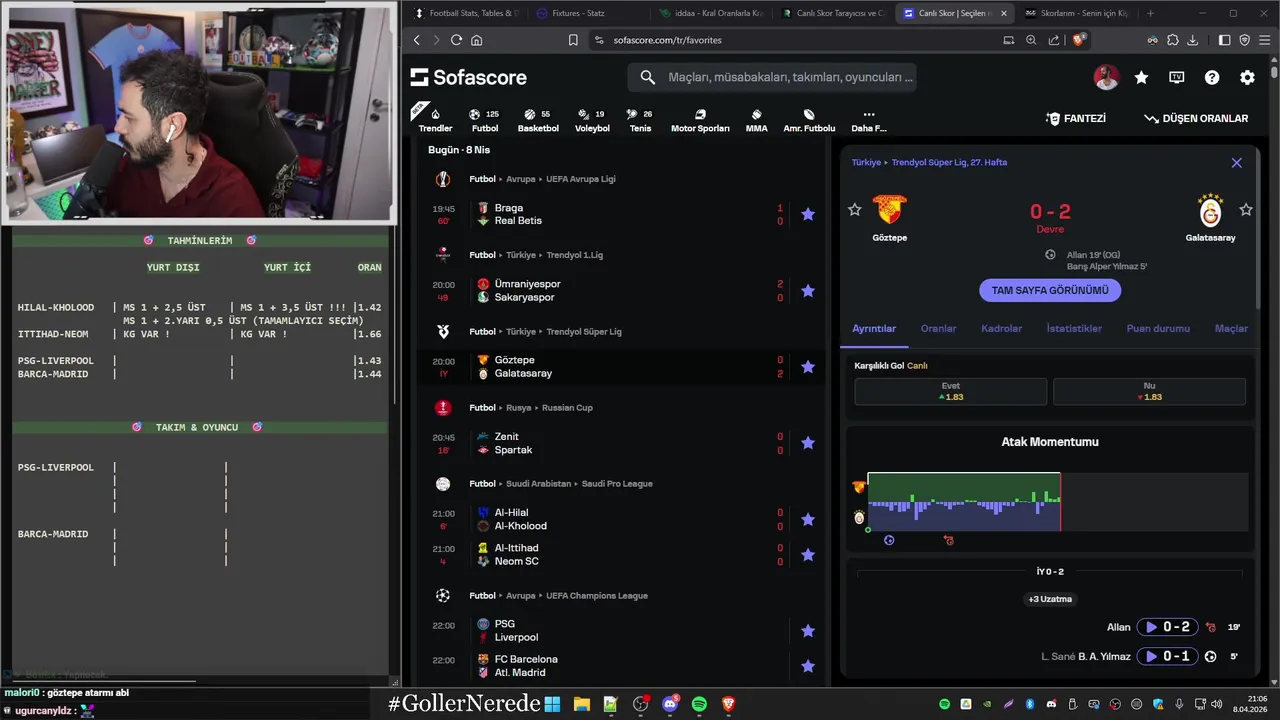Toggle browser sidebar panel icon

pos(1225,40)
